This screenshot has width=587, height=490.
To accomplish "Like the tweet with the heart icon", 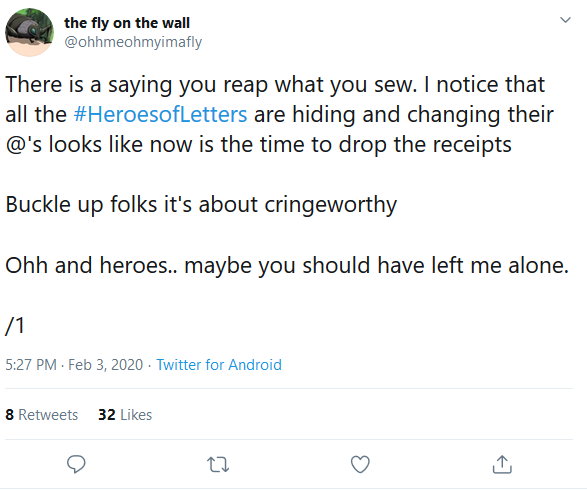I will (x=360, y=464).
